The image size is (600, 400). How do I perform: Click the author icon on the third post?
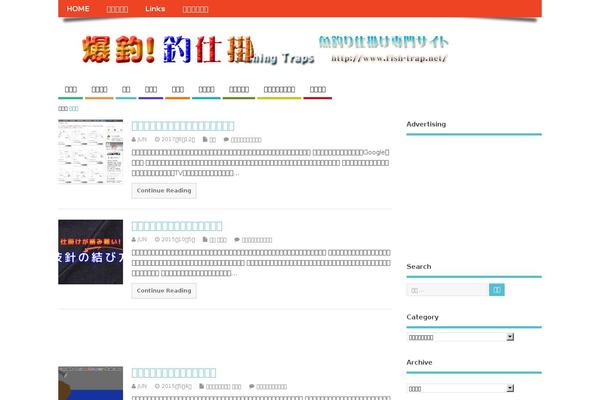[134, 387]
